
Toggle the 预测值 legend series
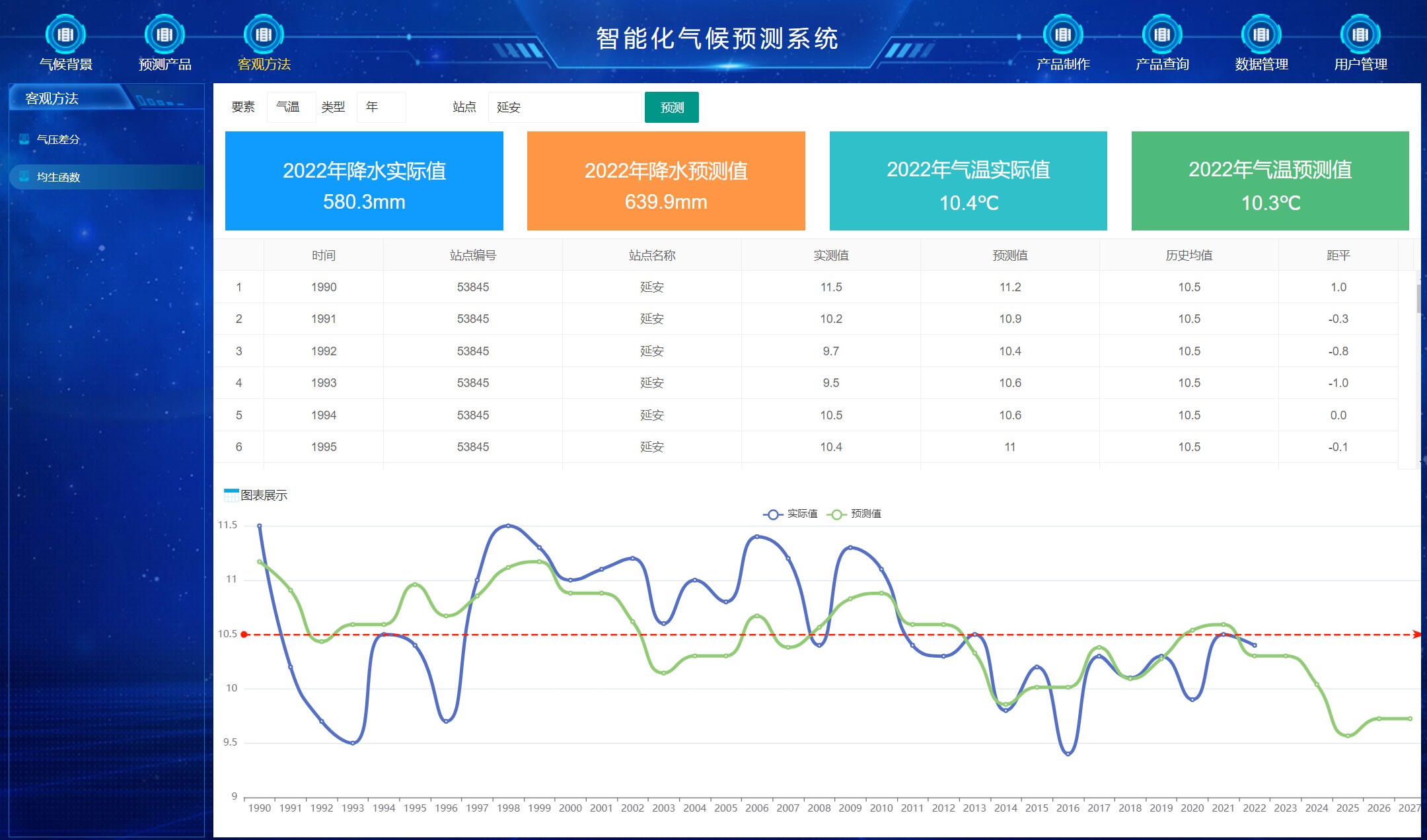(x=854, y=514)
